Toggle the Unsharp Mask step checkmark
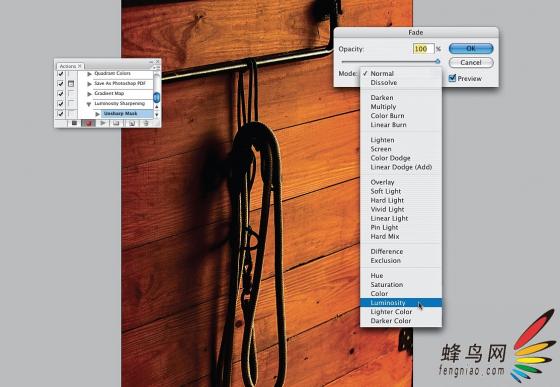 click(x=60, y=114)
